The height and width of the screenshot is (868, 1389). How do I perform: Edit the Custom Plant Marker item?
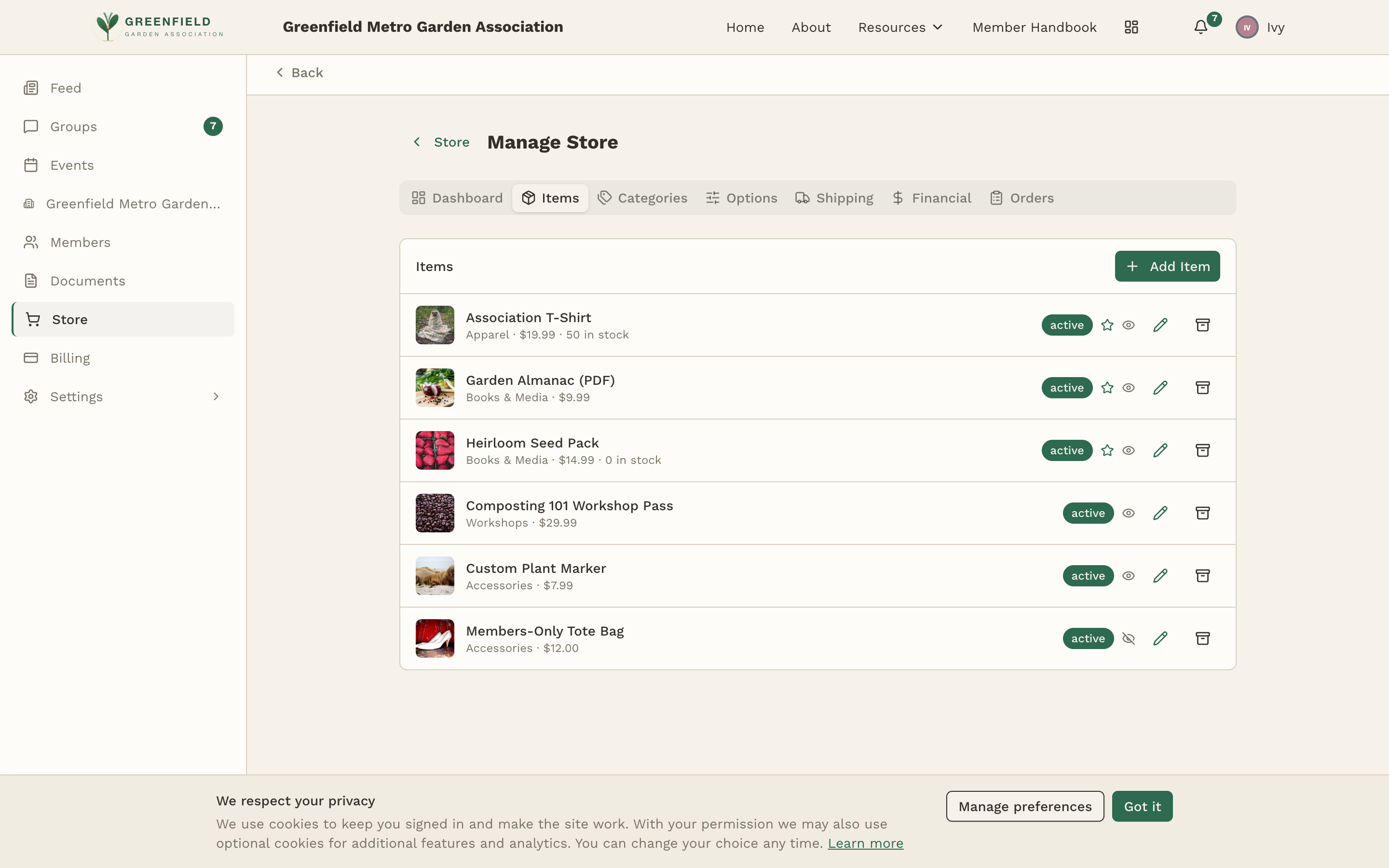click(1160, 575)
